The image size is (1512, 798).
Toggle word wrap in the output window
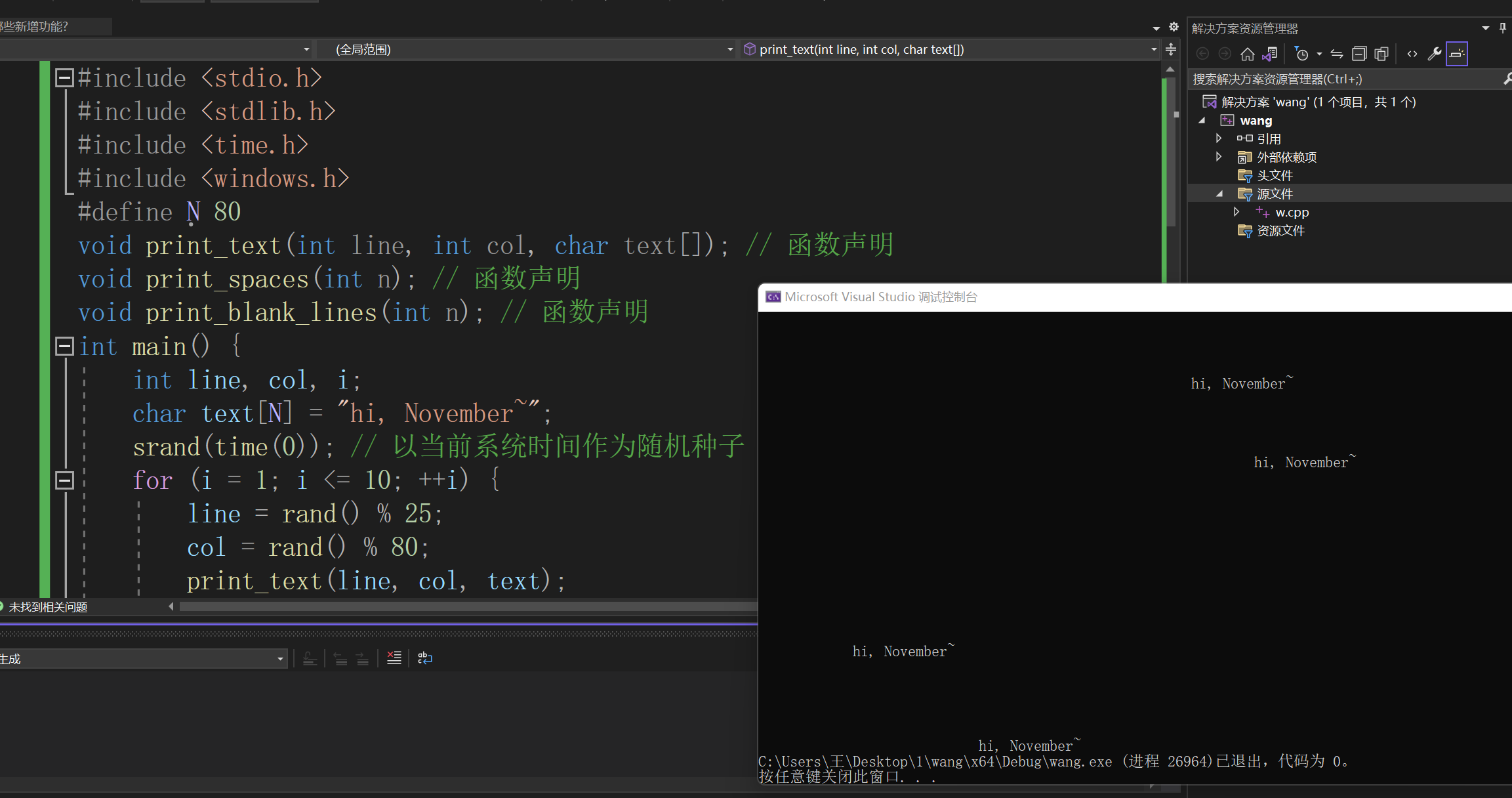click(x=424, y=658)
